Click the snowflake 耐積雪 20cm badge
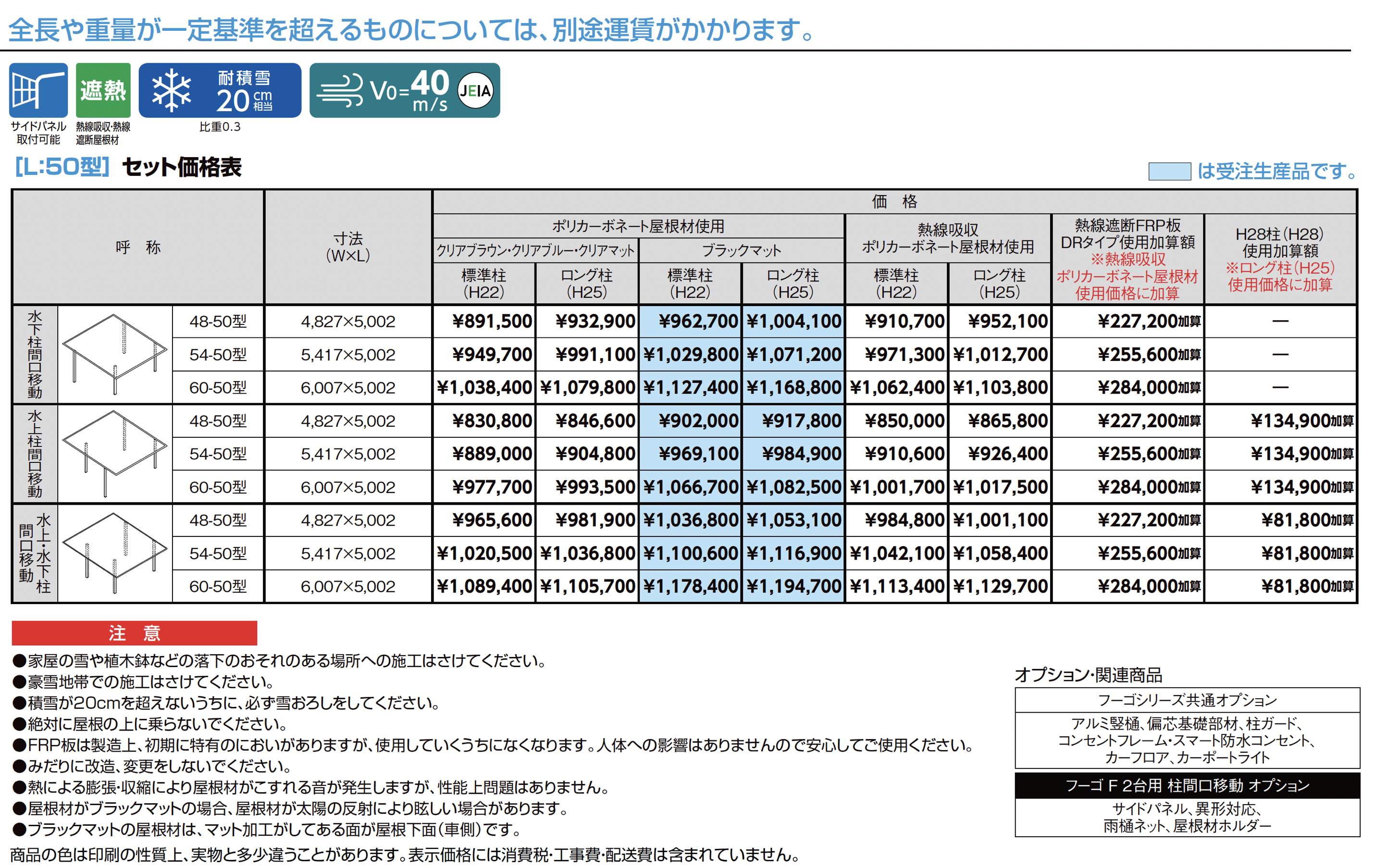This screenshot has height=868, width=1387. click(219, 90)
